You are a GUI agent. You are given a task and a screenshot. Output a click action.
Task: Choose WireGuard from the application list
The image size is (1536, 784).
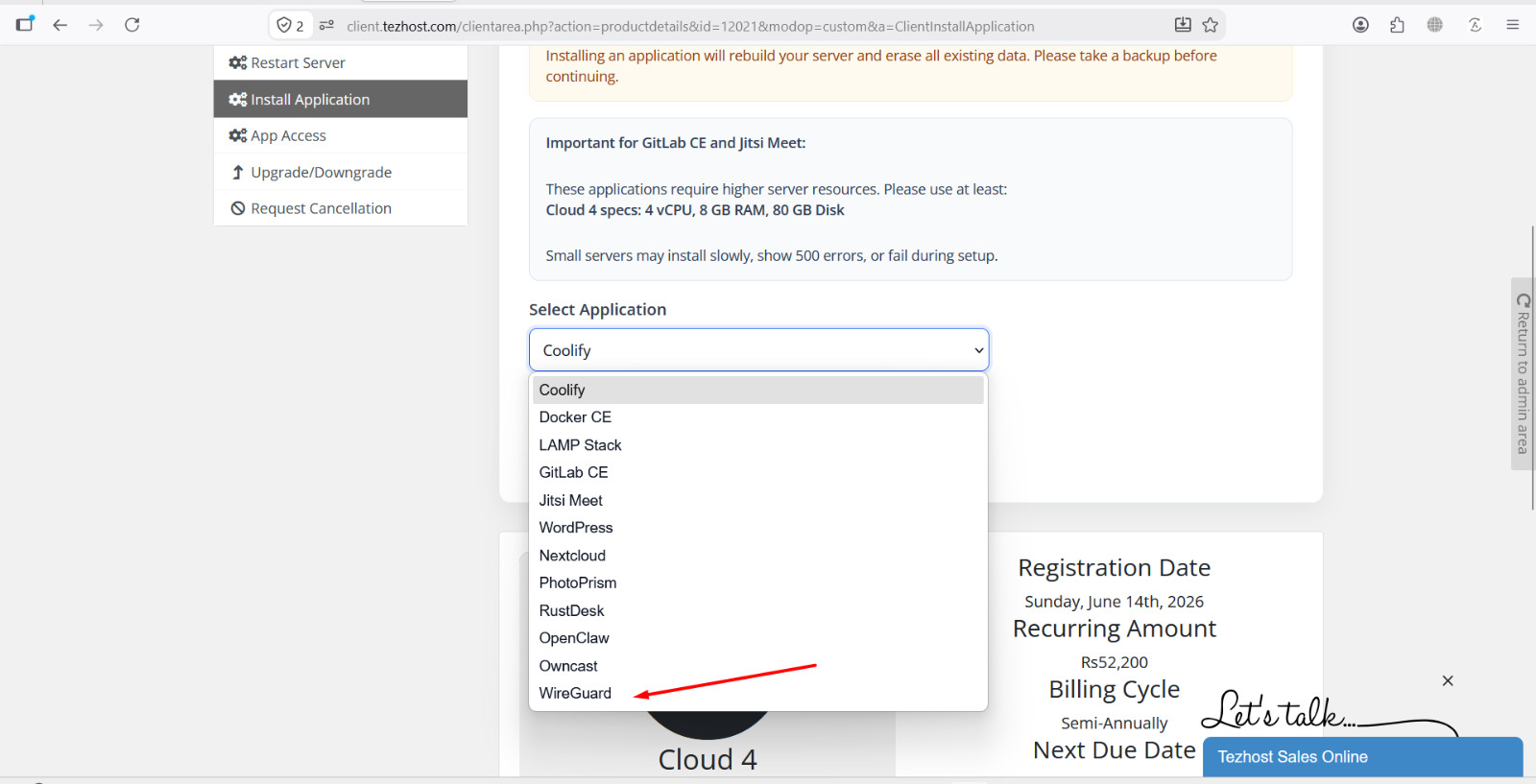point(758,693)
